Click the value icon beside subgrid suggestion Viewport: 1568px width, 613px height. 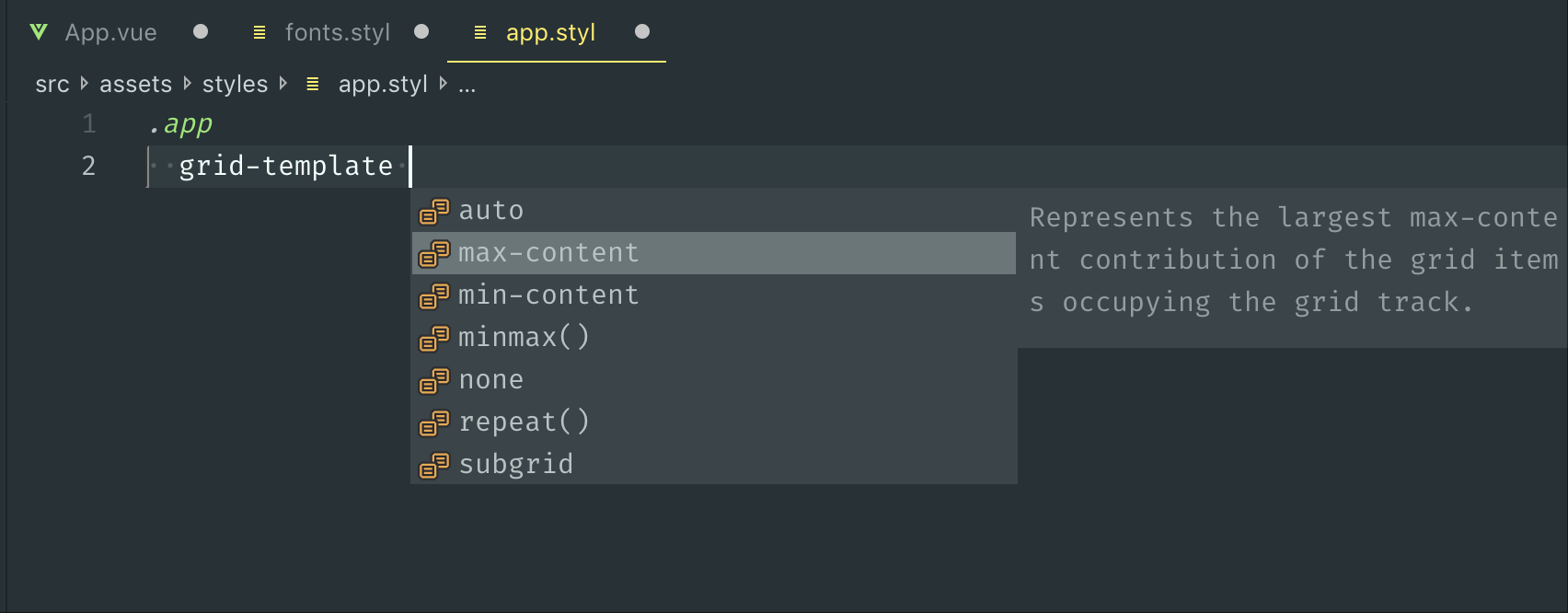434,466
